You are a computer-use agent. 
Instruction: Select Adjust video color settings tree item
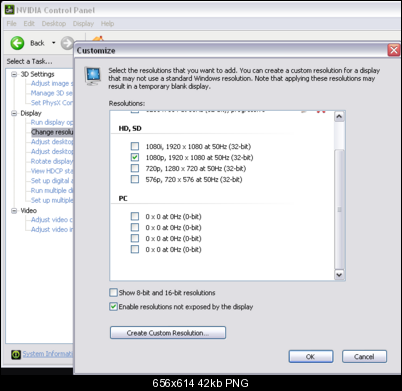52,220
